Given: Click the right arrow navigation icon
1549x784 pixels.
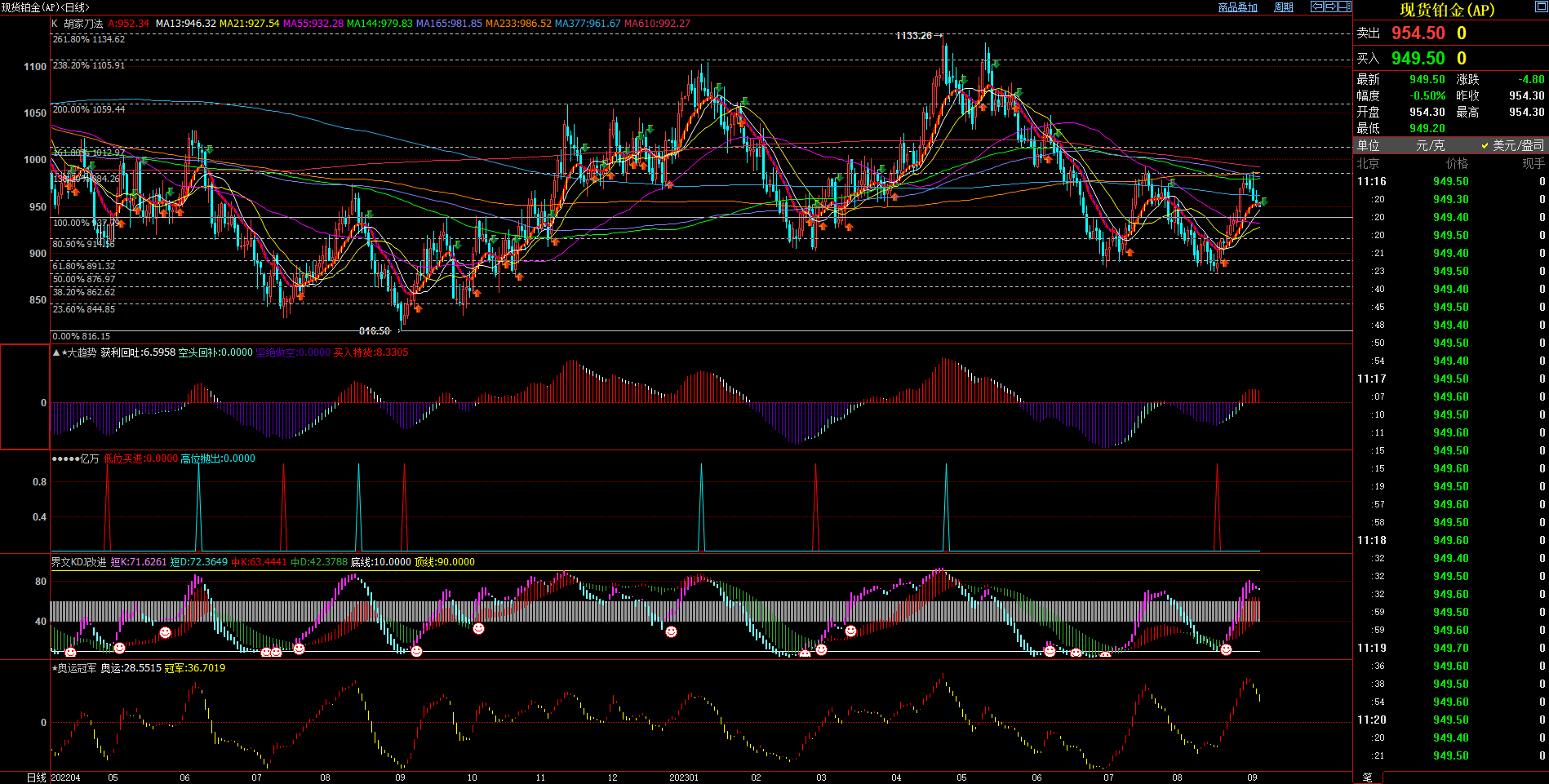Looking at the screenshot, I should (1331, 7).
